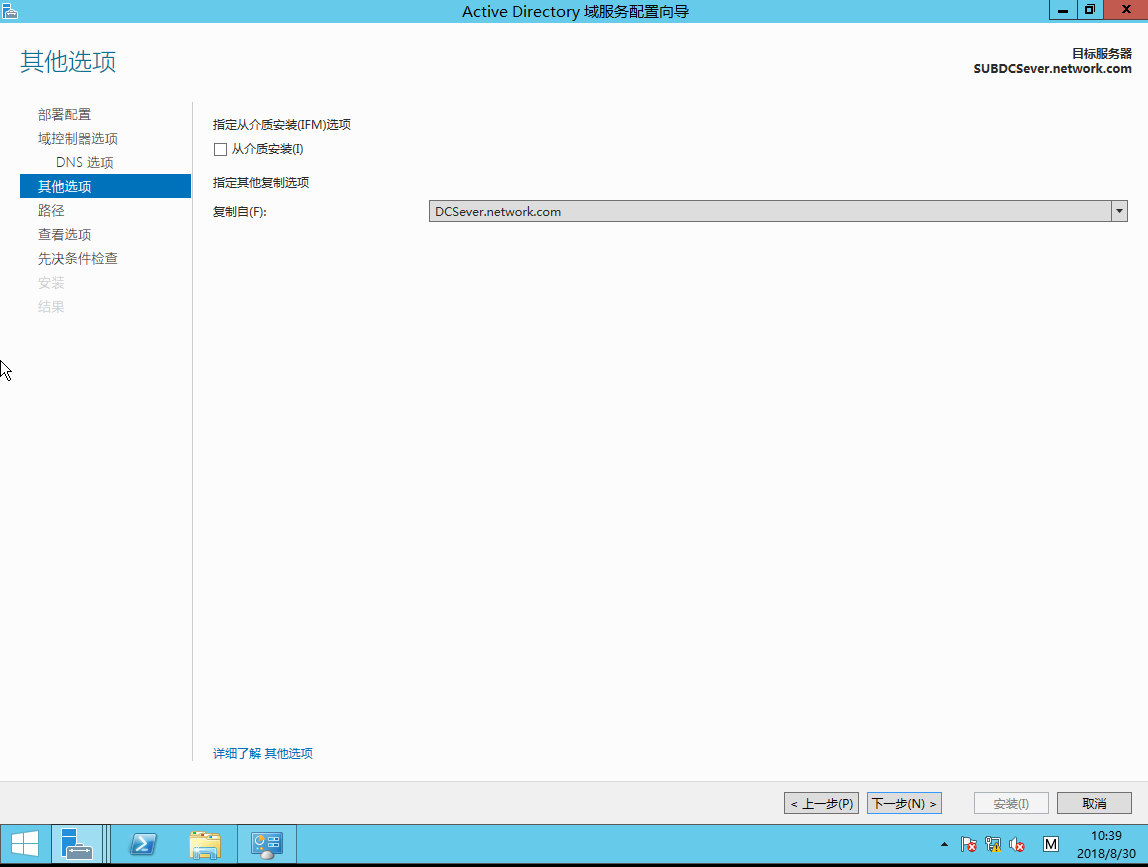Click the 上一步(P) back button
Viewport: 1148px width, 867px height.
pyautogui.click(x=821, y=803)
